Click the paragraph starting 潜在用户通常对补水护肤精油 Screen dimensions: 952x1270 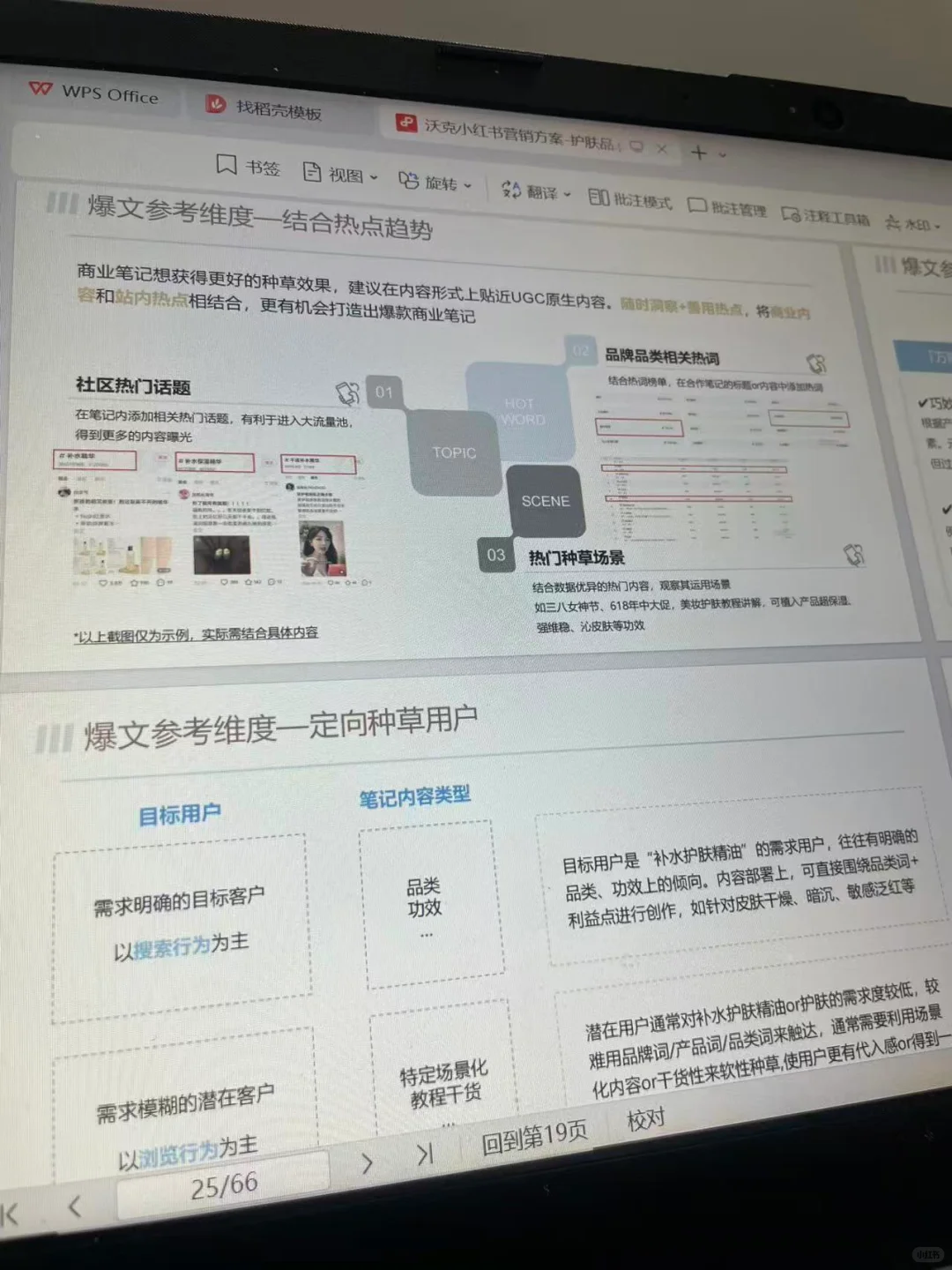(765, 1039)
